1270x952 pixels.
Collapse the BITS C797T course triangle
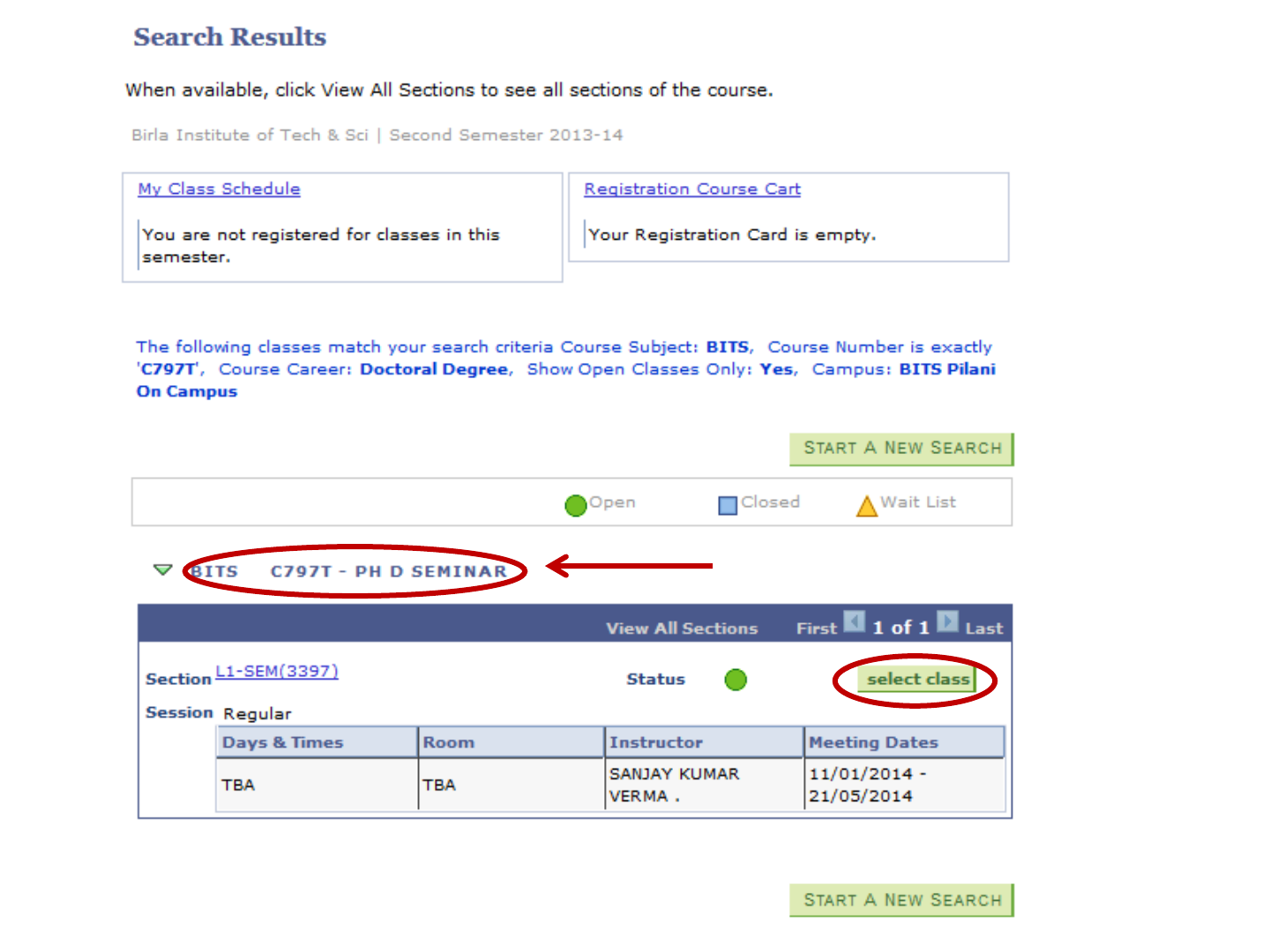coord(162,569)
